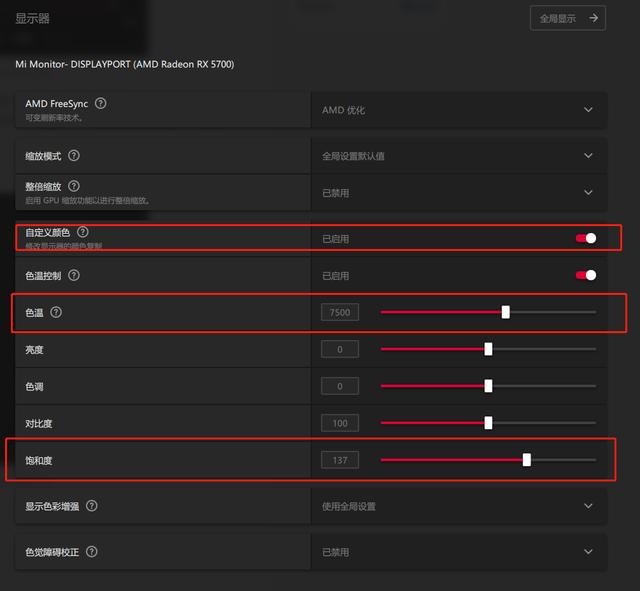Show help info for 自定义颜色
Viewport: 640px width, 591px height.
tap(83, 232)
